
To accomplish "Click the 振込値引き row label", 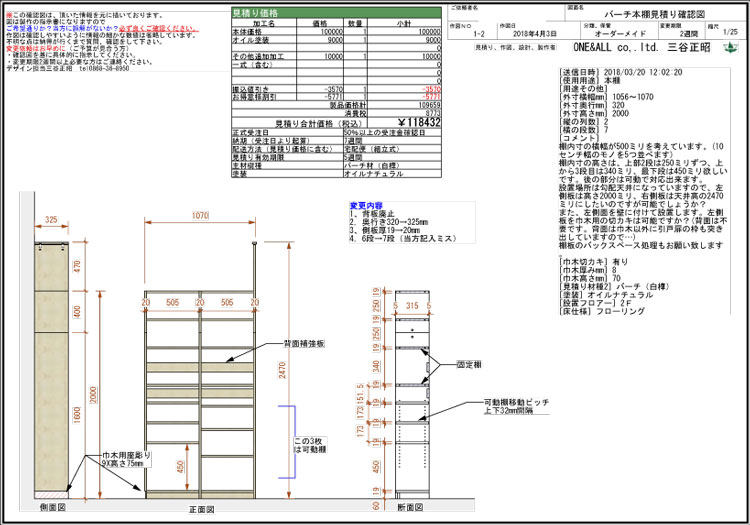I will tap(251, 89).
